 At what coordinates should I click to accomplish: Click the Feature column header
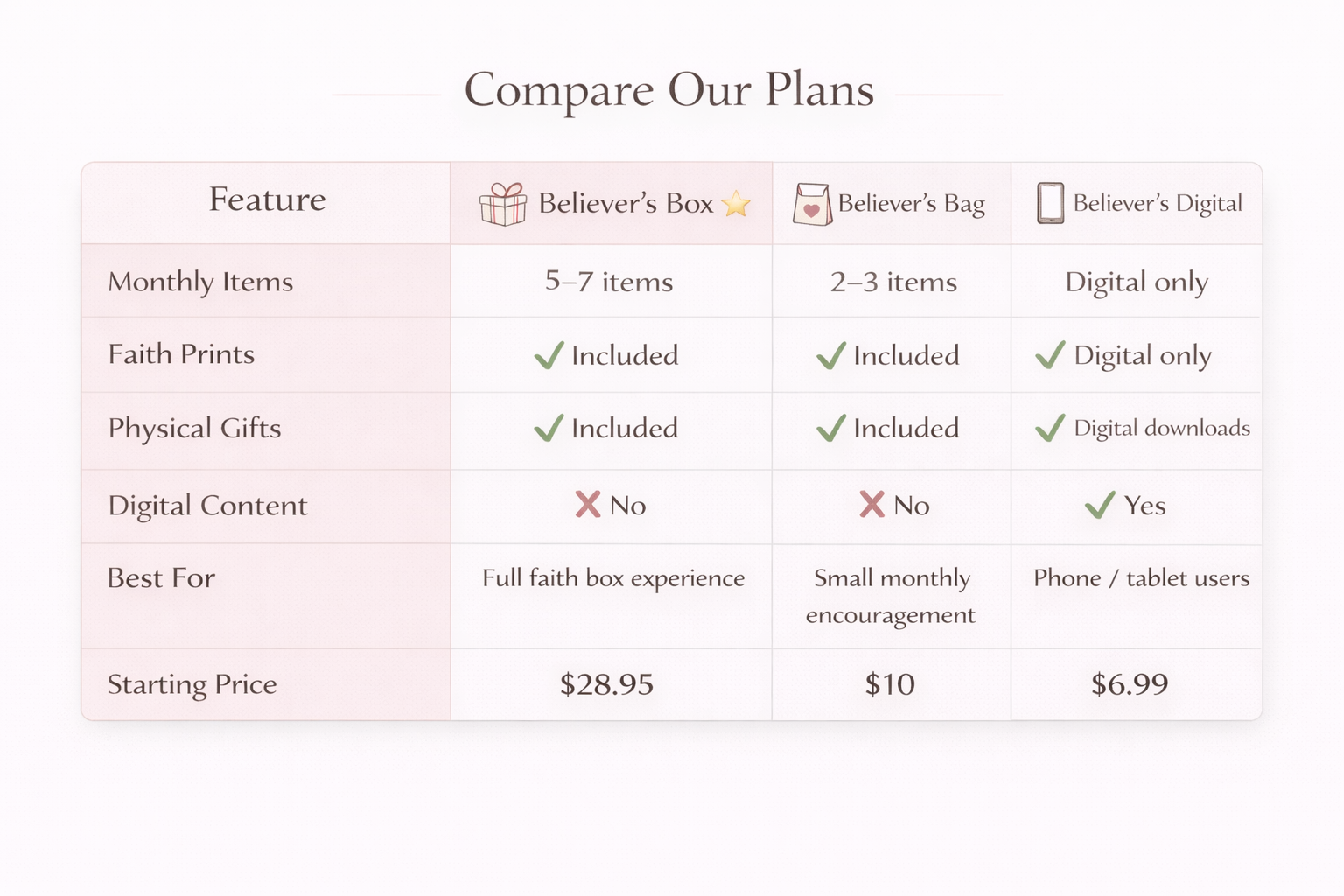pyautogui.click(x=267, y=200)
